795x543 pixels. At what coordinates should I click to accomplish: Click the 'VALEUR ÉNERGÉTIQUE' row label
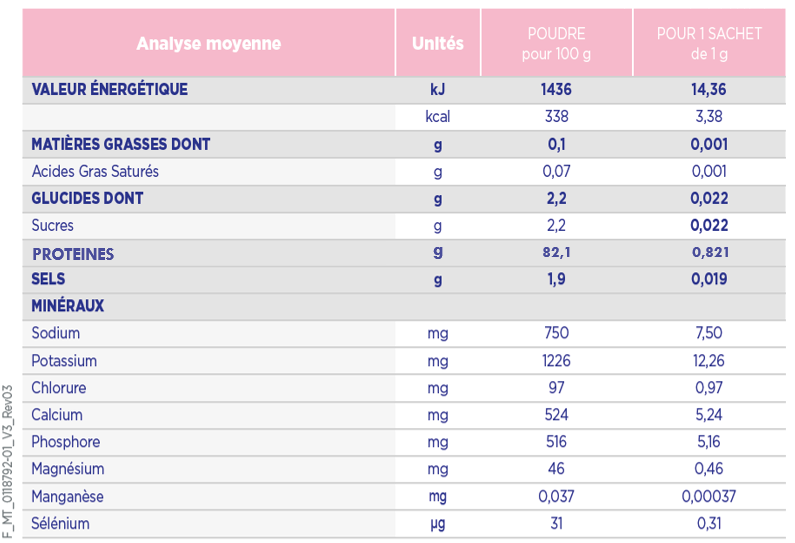click(x=109, y=90)
